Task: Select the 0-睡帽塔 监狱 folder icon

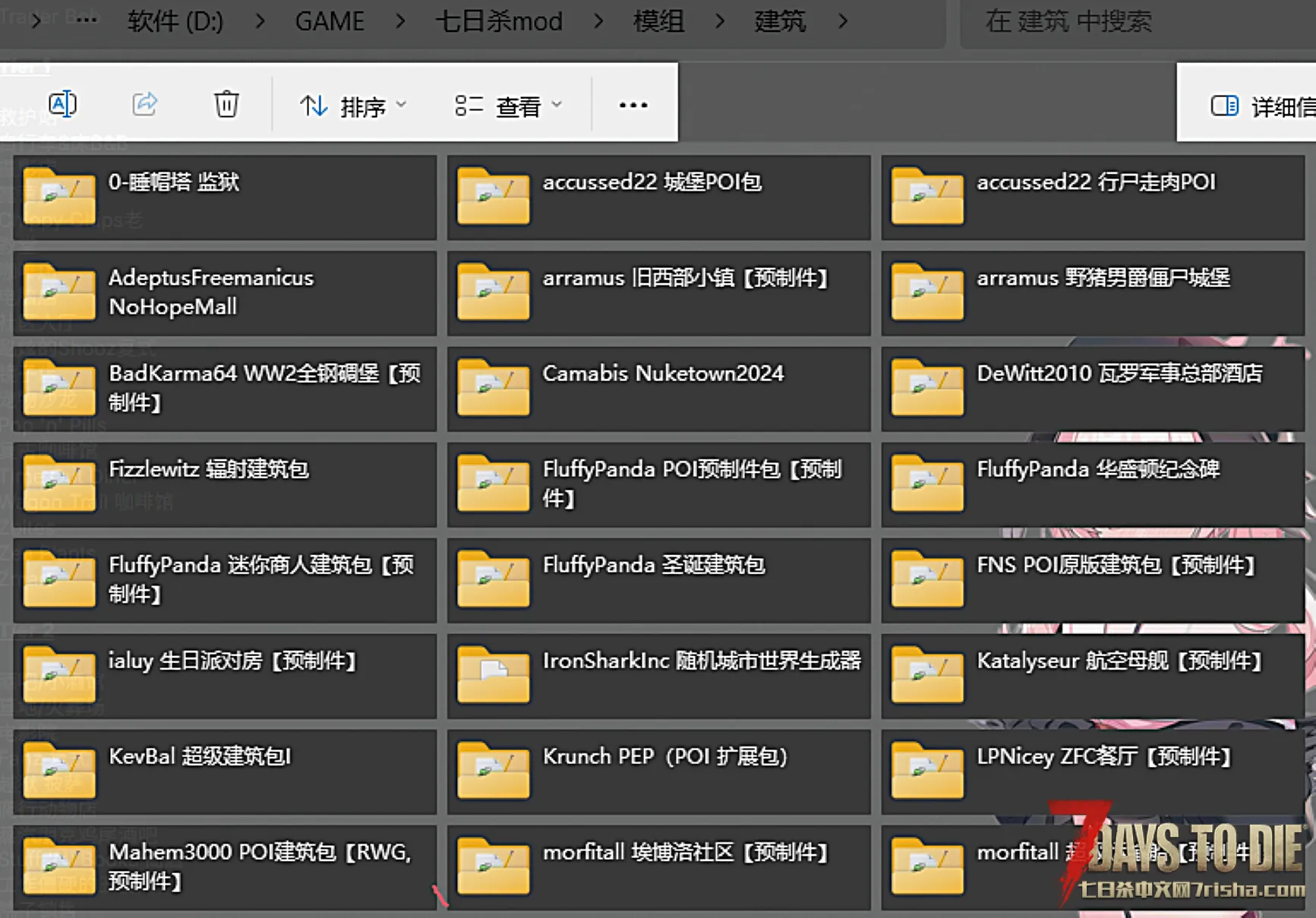Action: (x=59, y=196)
